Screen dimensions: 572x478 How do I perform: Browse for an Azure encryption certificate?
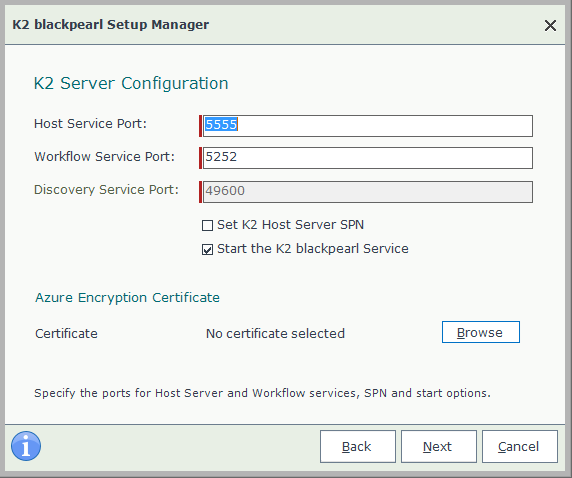tap(481, 332)
